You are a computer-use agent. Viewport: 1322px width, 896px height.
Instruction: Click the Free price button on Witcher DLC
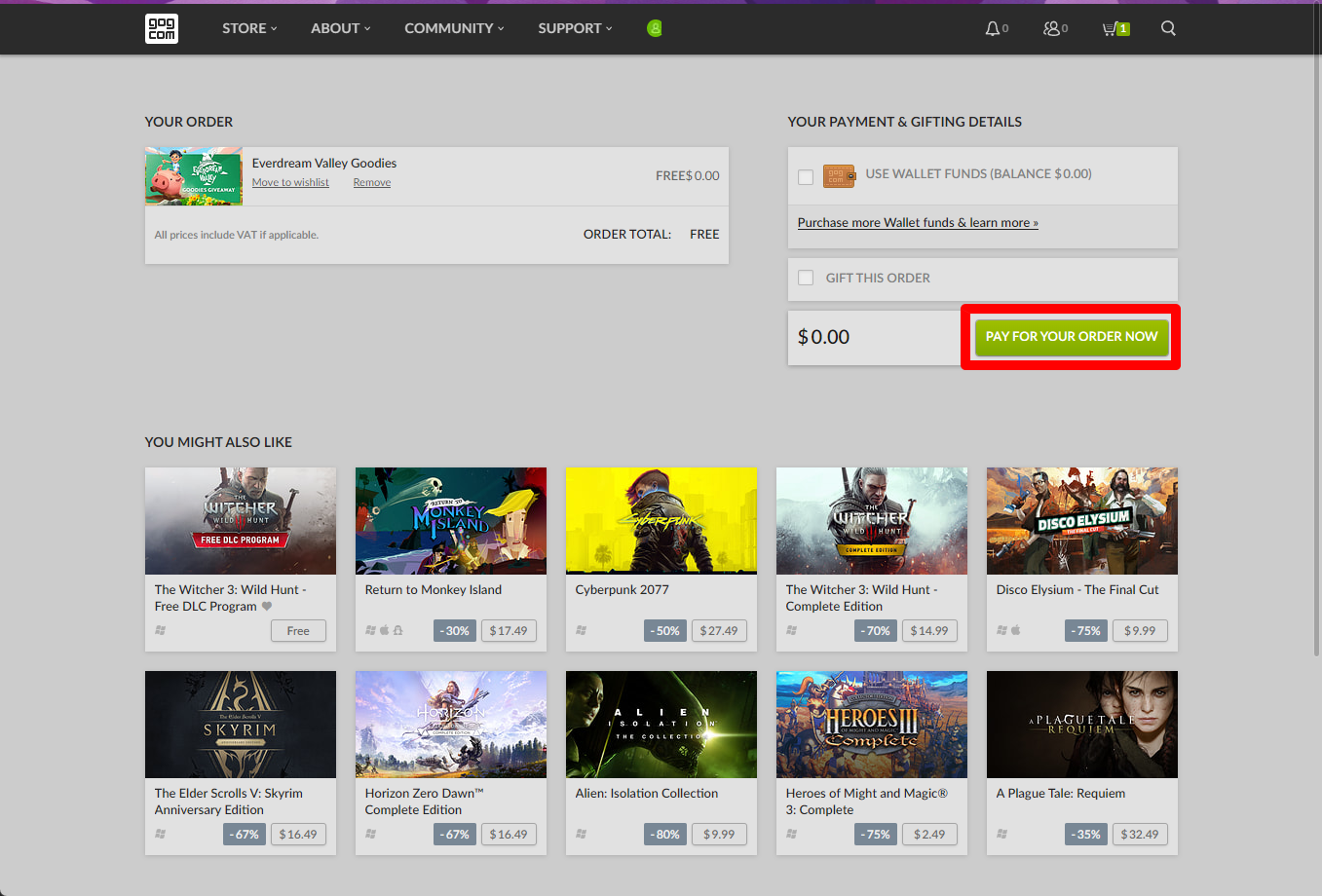click(x=298, y=630)
